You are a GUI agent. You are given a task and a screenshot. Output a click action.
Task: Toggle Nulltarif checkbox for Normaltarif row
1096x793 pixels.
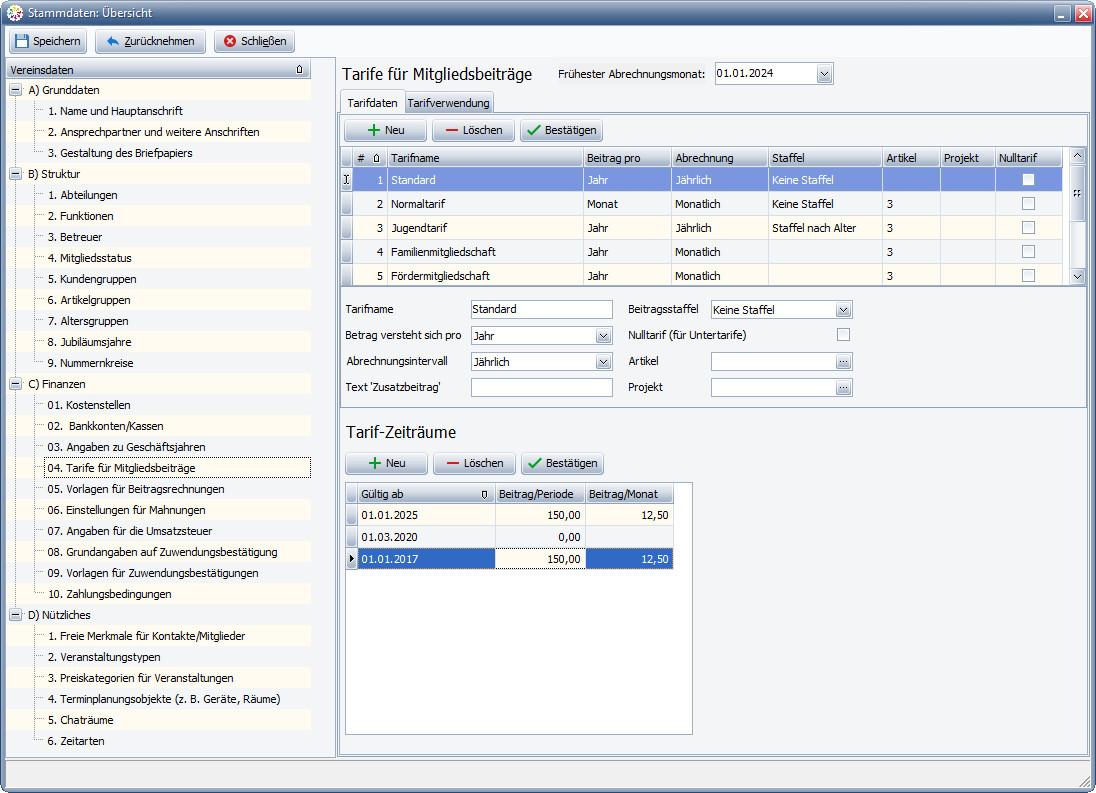pyautogui.click(x=1028, y=203)
